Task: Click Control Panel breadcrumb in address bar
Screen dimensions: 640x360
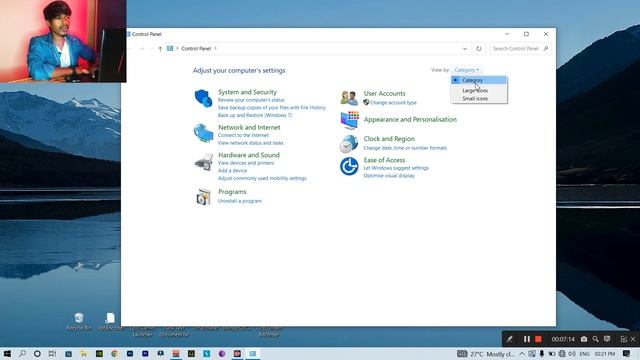Action: 196,49
